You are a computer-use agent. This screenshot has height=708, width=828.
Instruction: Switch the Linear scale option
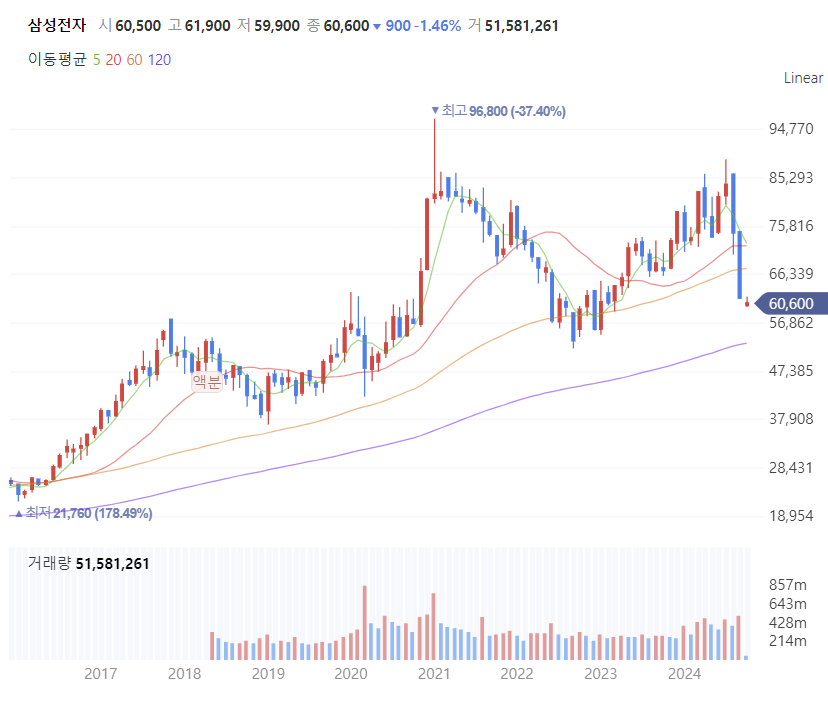[803, 78]
